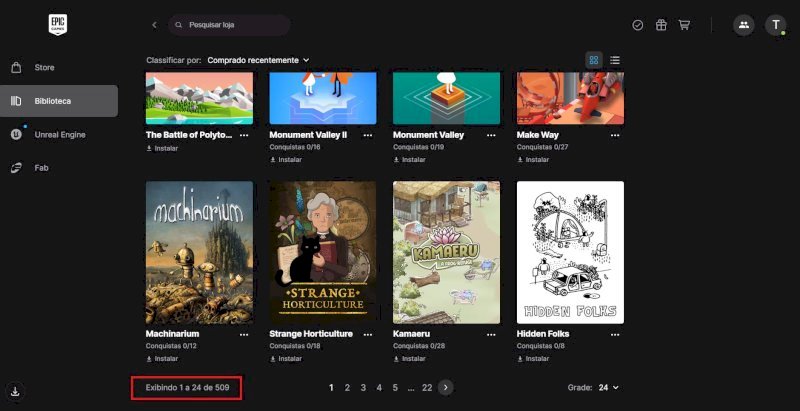Open Fab in the sidebar
Viewport: 800px width, 411px height.
point(59,168)
